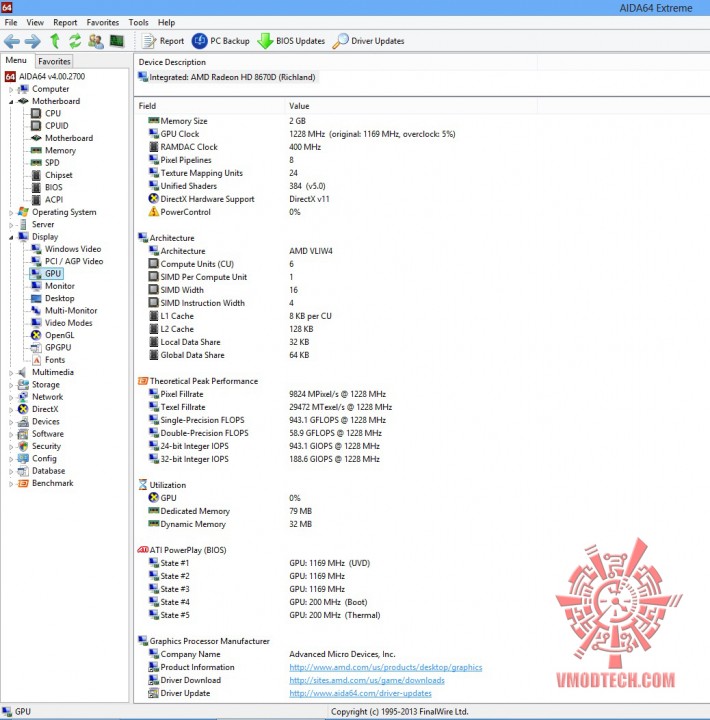The width and height of the screenshot is (710, 720).
Task: Launch PC Backup from toolbar
Action: (x=220, y=41)
